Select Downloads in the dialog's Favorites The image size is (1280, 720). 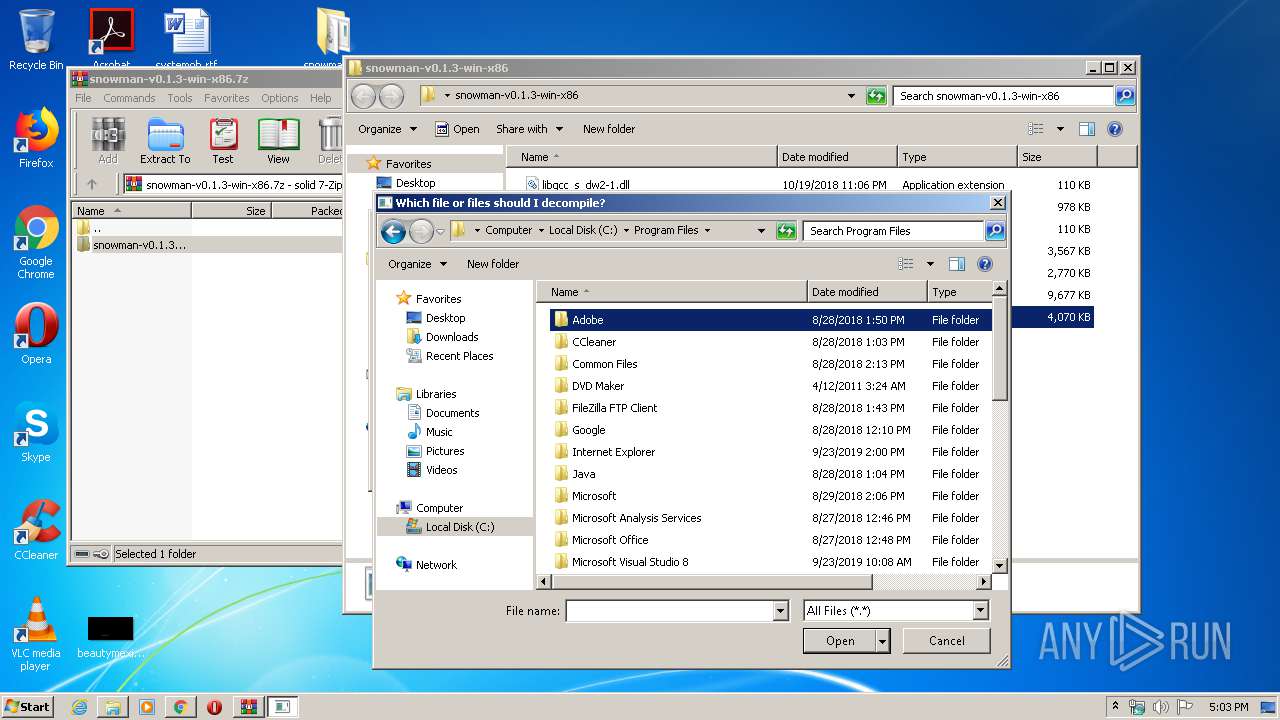[x=443, y=337]
